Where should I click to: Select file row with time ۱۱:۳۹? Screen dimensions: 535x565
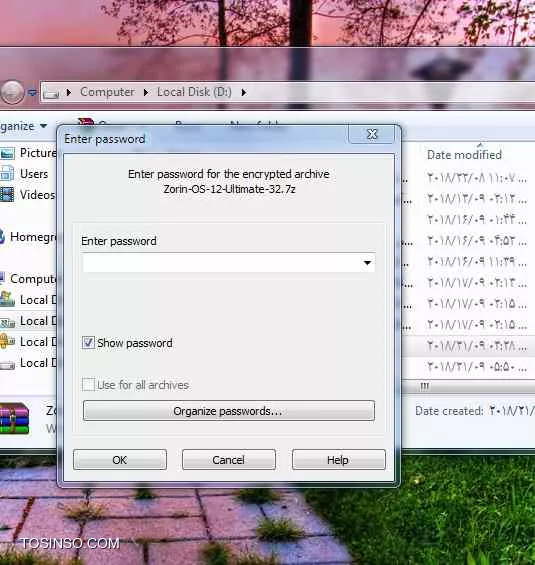point(468,262)
